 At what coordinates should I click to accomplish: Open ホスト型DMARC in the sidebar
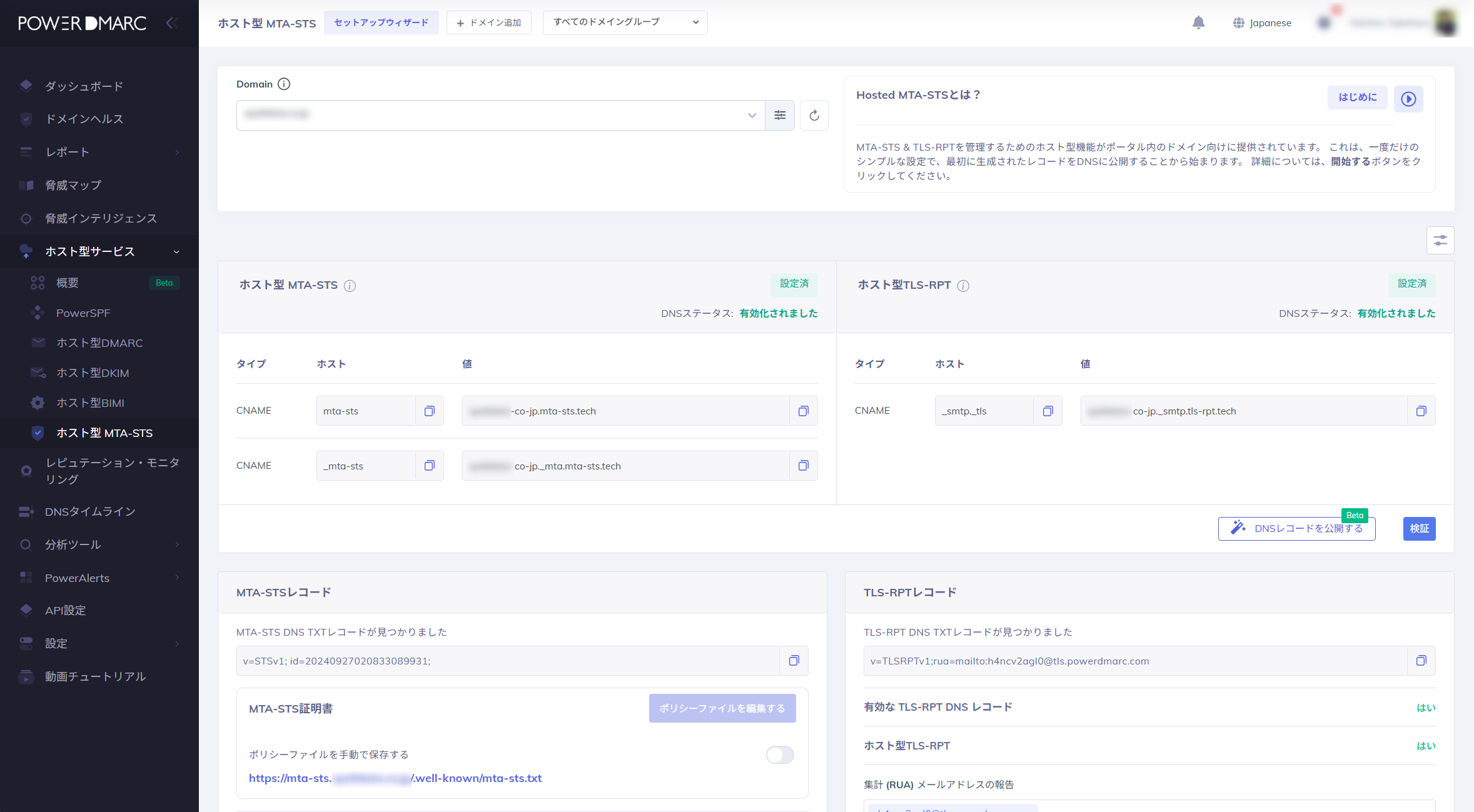pyautogui.click(x=99, y=343)
